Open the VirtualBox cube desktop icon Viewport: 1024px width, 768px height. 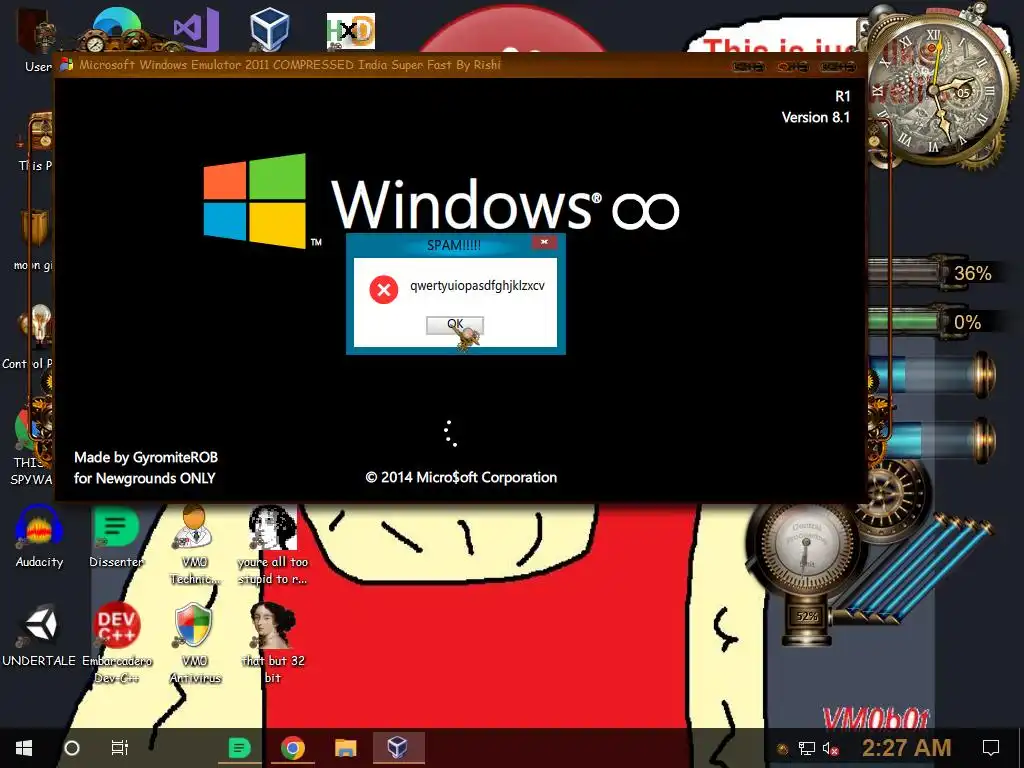coord(269,29)
